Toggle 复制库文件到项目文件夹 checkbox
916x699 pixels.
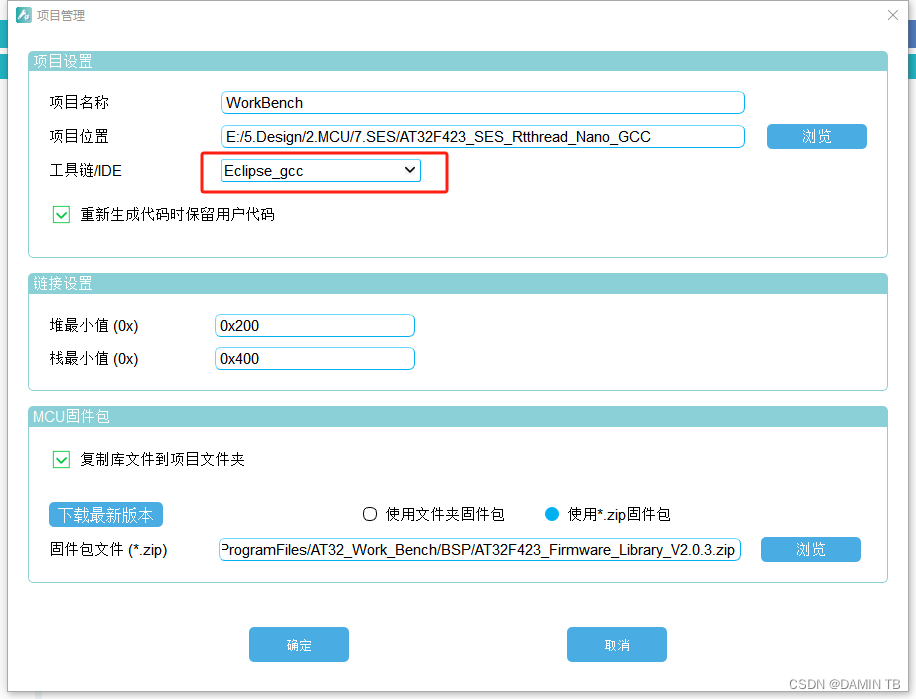click(x=61, y=459)
